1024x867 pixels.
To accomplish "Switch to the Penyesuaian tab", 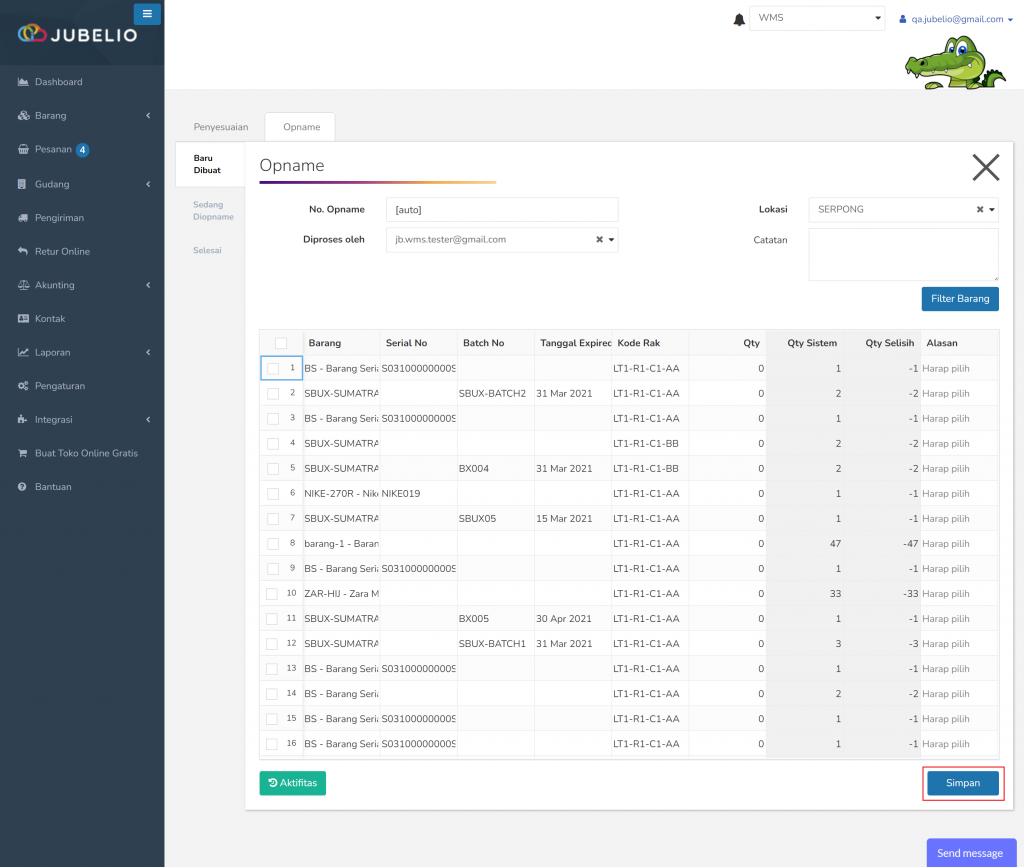I will pos(221,127).
